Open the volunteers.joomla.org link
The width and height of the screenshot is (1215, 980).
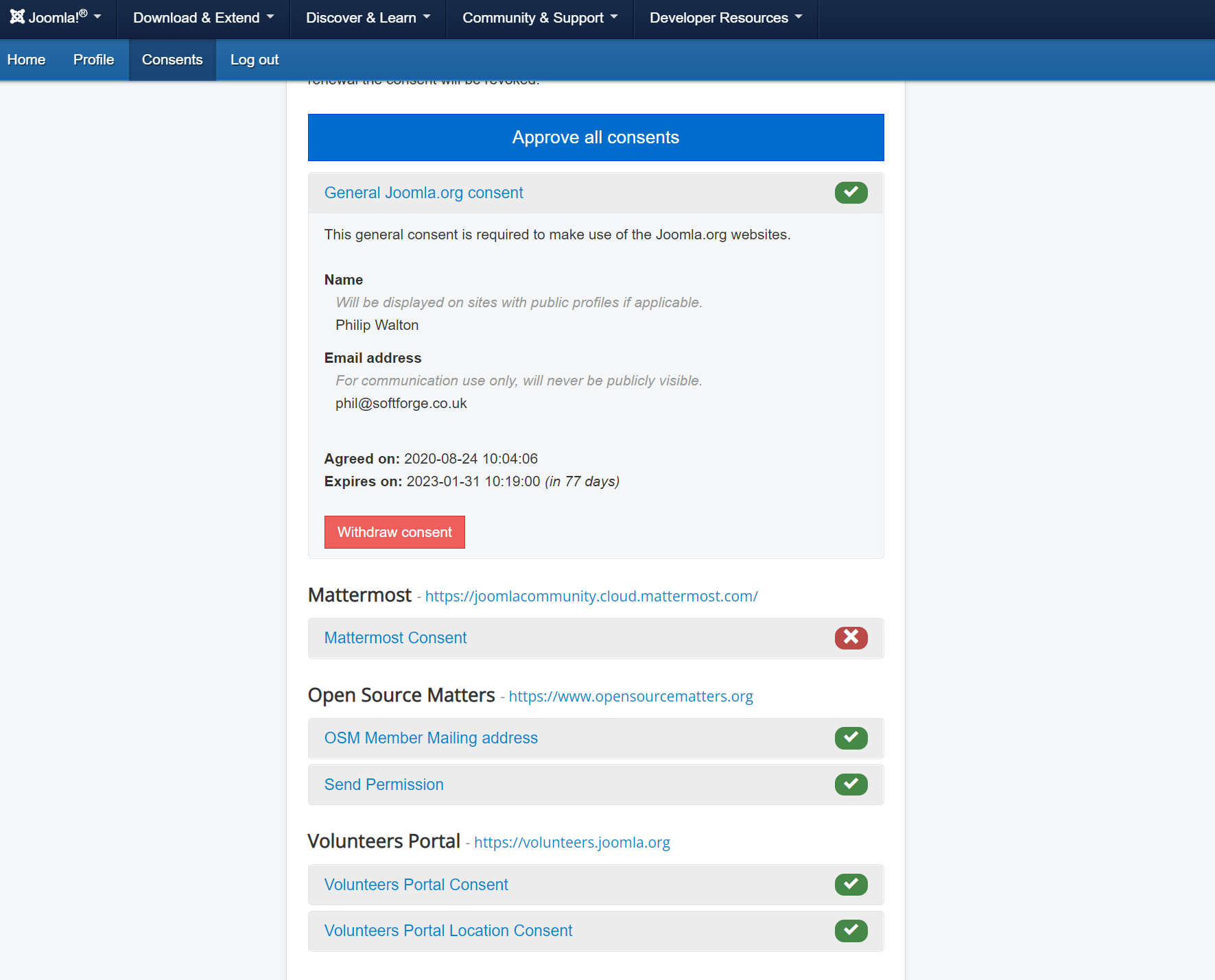(x=571, y=843)
